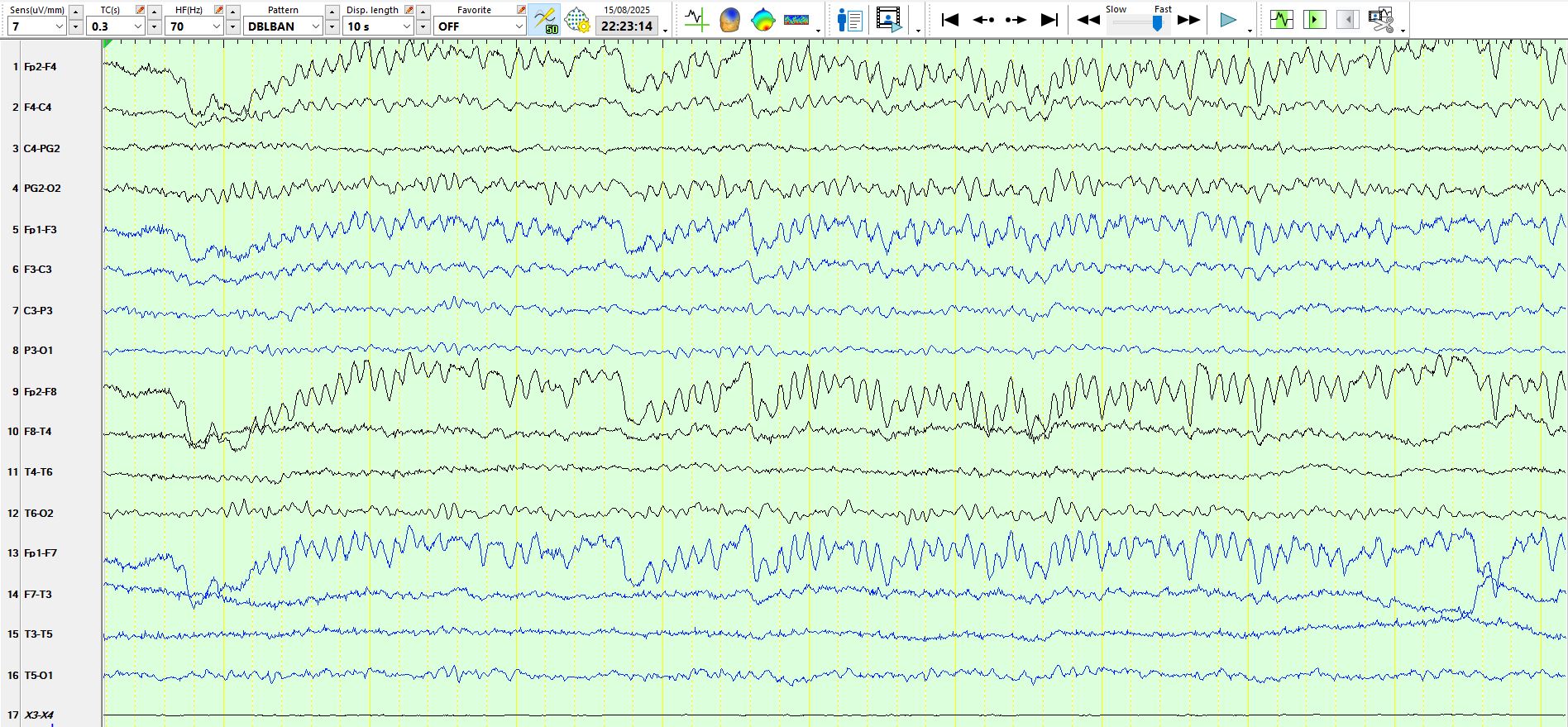
Task: Toggle the 50 Hz notch filter
Action: click(546, 20)
